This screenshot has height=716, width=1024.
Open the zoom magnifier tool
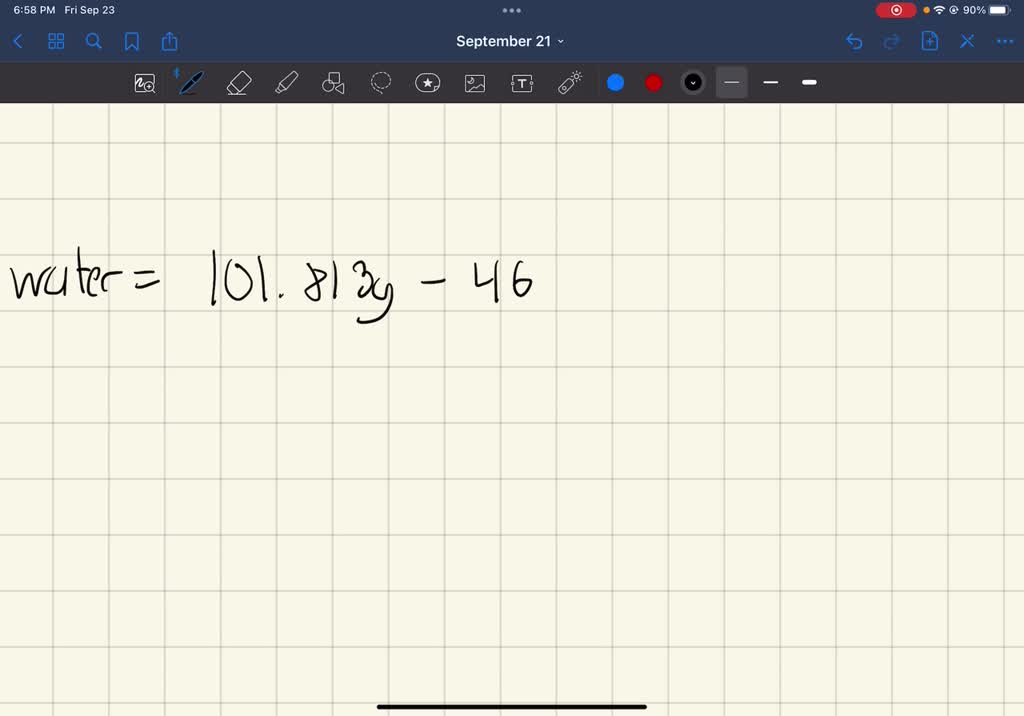pyautogui.click(x=144, y=83)
